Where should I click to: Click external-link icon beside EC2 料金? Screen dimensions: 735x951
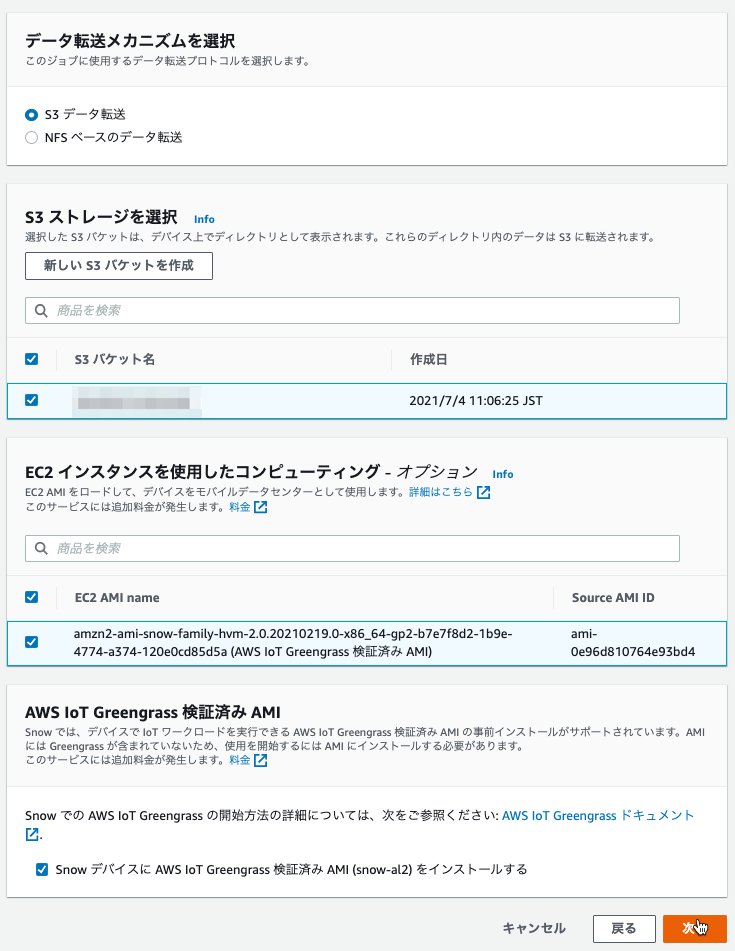(261, 507)
